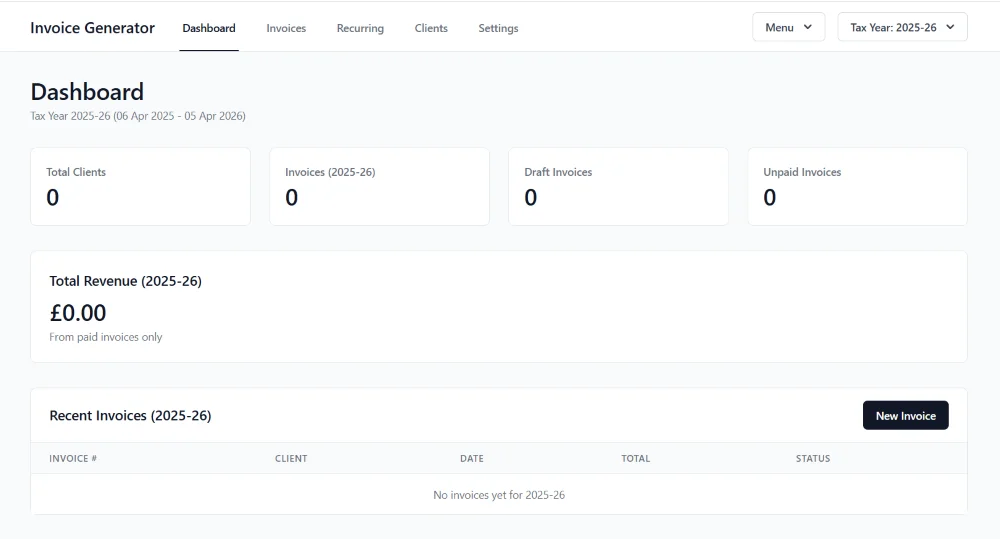Click the INVOICE # column header
Viewport: 1000px width, 539px height.
coord(73,458)
